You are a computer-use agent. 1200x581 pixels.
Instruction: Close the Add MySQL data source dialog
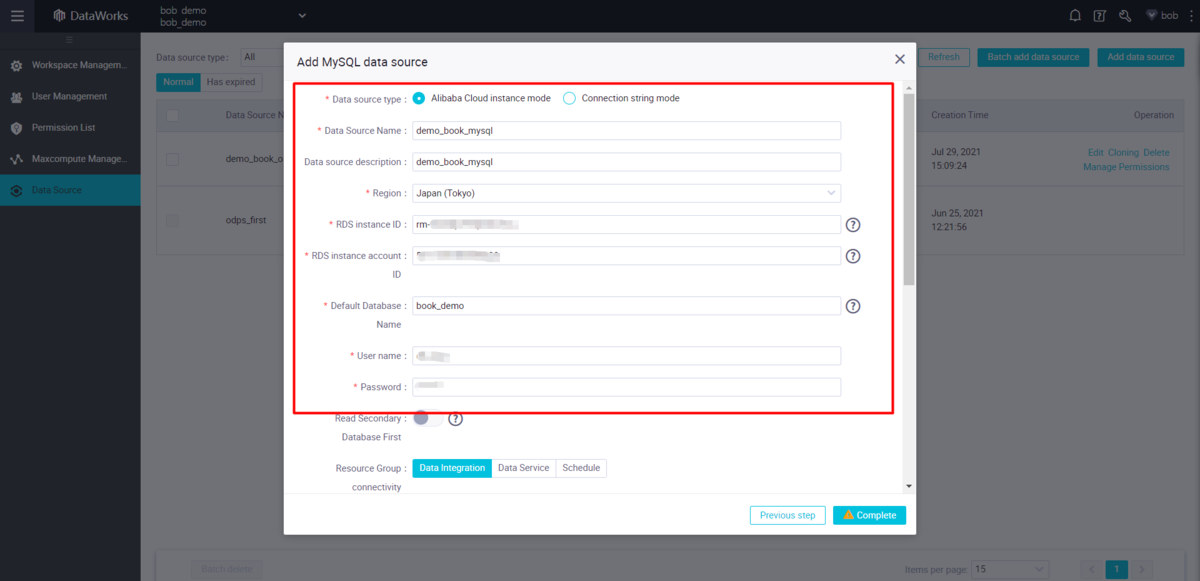tap(900, 60)
